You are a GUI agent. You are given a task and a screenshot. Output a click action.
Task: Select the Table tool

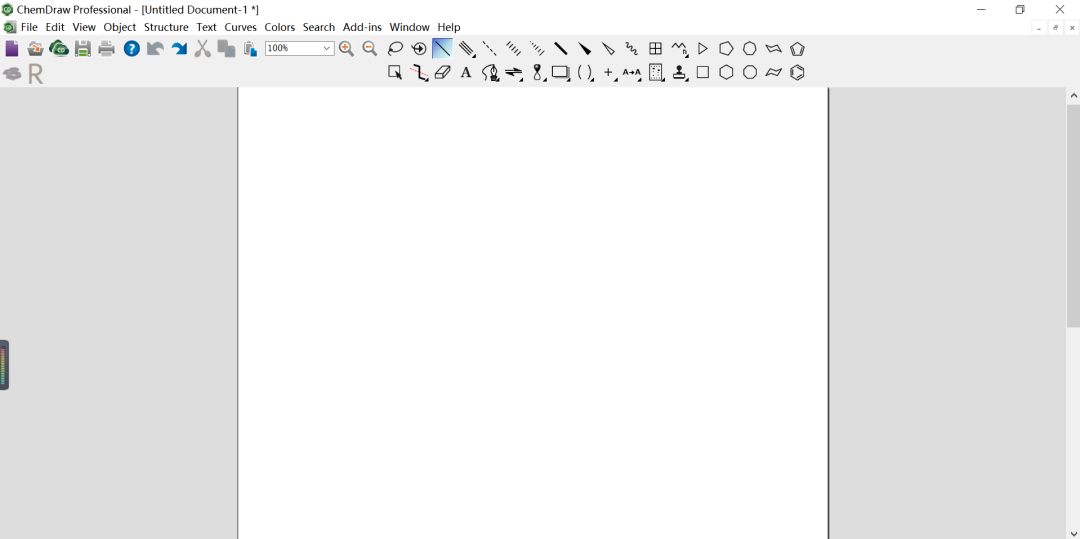(656, 48)
